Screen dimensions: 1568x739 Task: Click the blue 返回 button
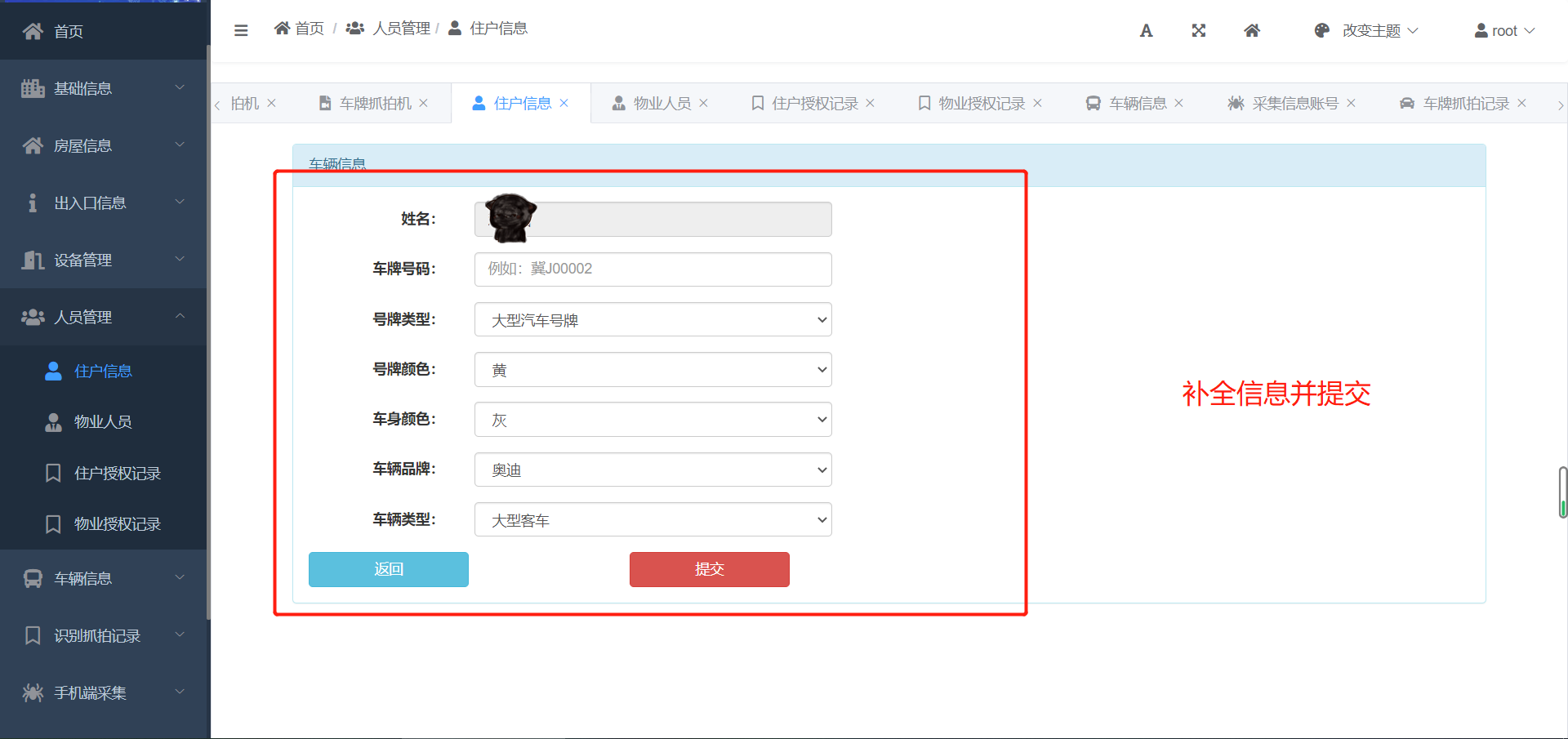click(388, 569)
